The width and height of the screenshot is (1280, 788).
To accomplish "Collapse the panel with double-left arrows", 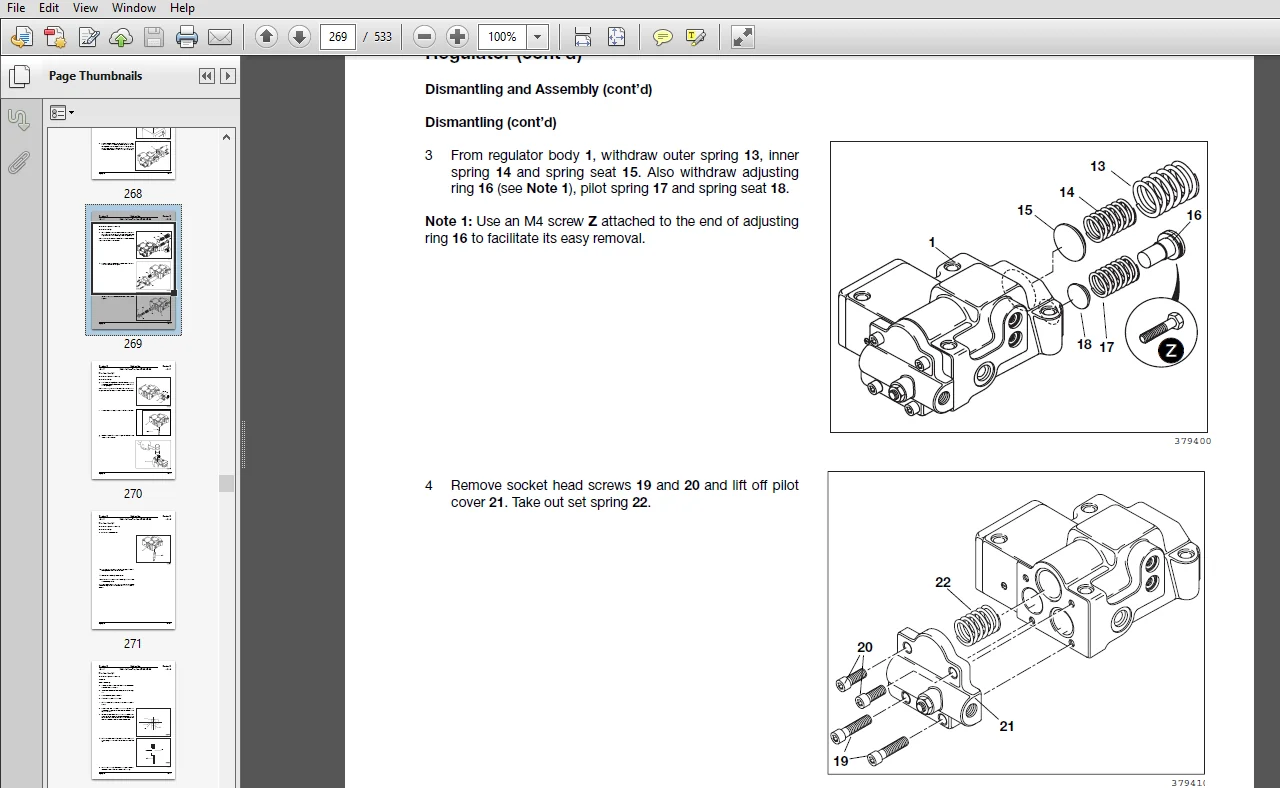I will coord(207,76).
